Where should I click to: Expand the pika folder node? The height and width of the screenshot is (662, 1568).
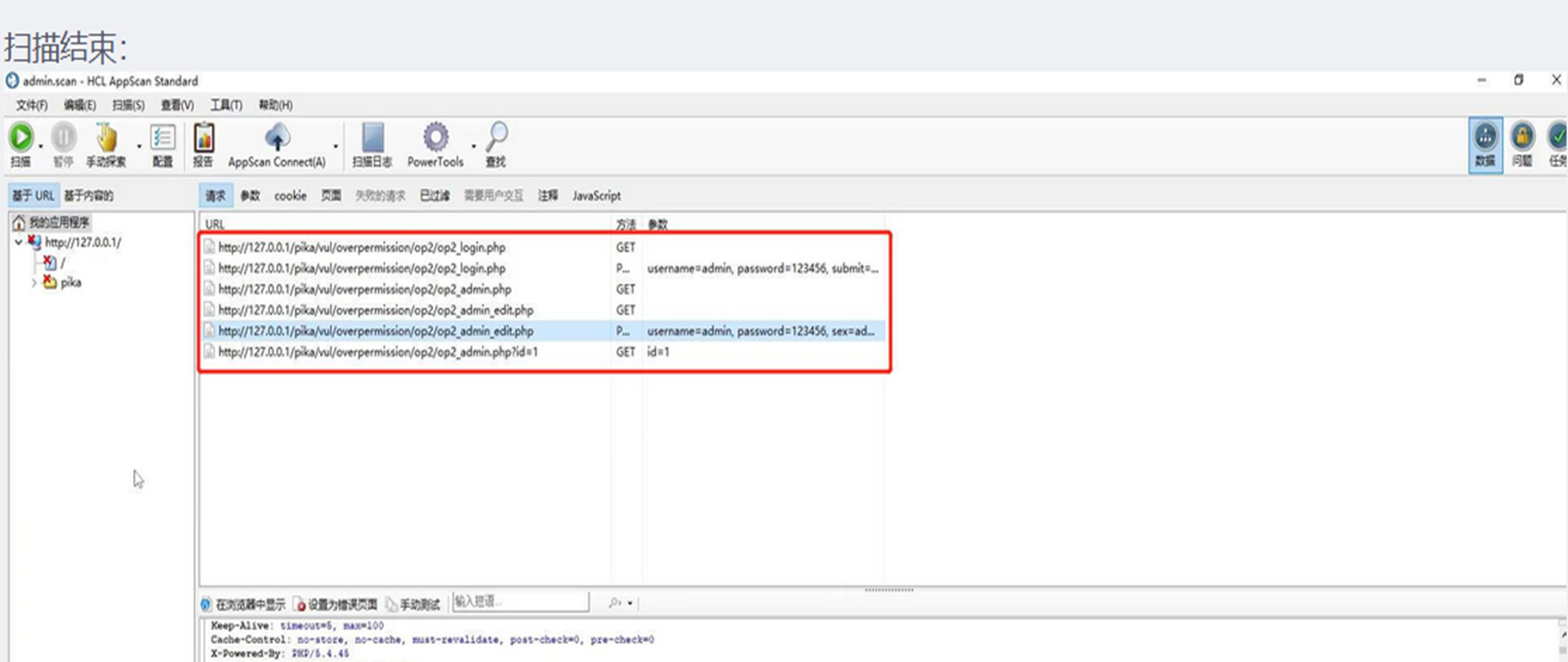tap(34, 282)
